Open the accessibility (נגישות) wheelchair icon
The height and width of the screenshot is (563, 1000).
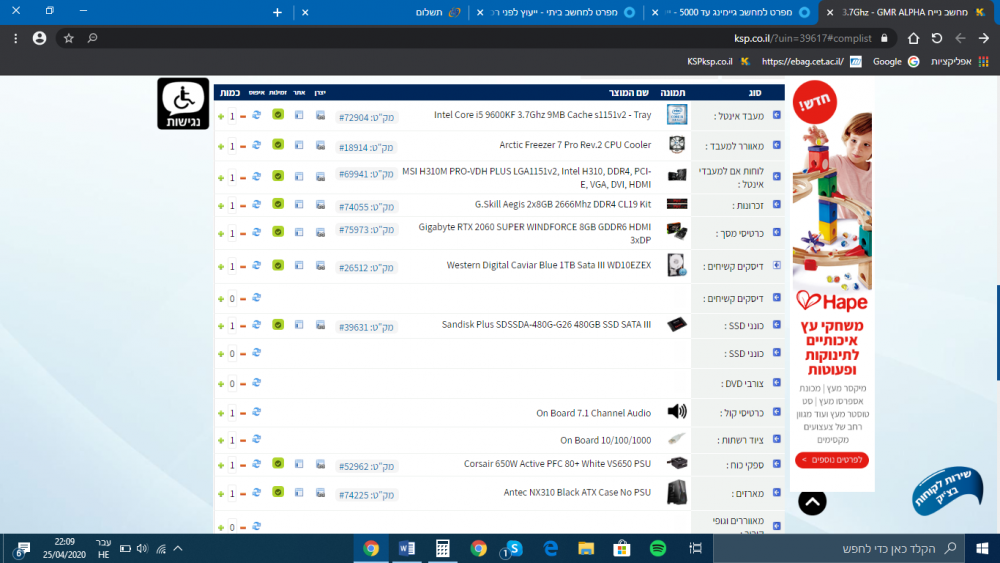[183, 103]
